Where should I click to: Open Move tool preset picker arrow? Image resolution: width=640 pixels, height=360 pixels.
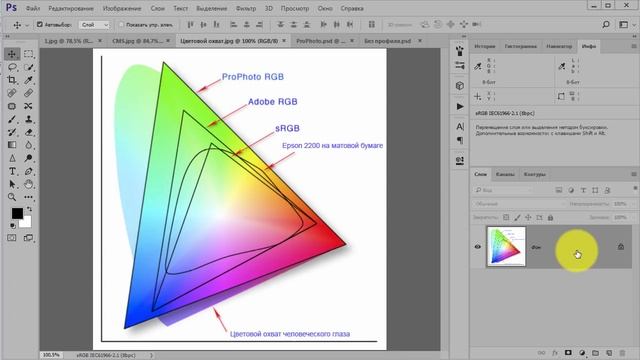click(27, 25)
